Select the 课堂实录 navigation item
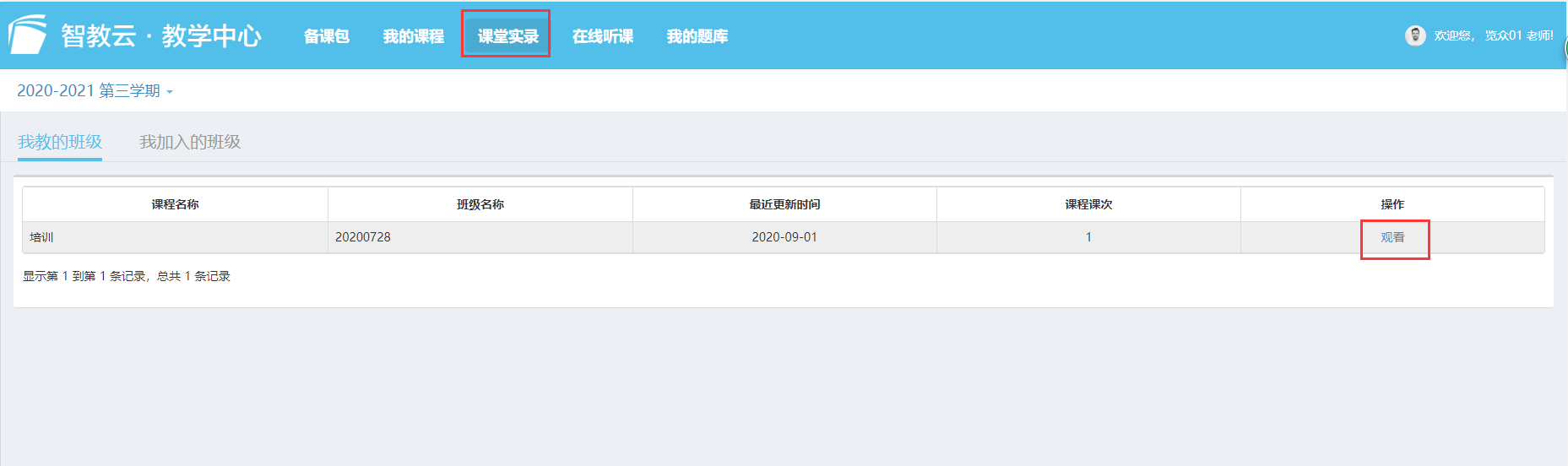Screen dimensions: 1568x466 click(507, 36)
